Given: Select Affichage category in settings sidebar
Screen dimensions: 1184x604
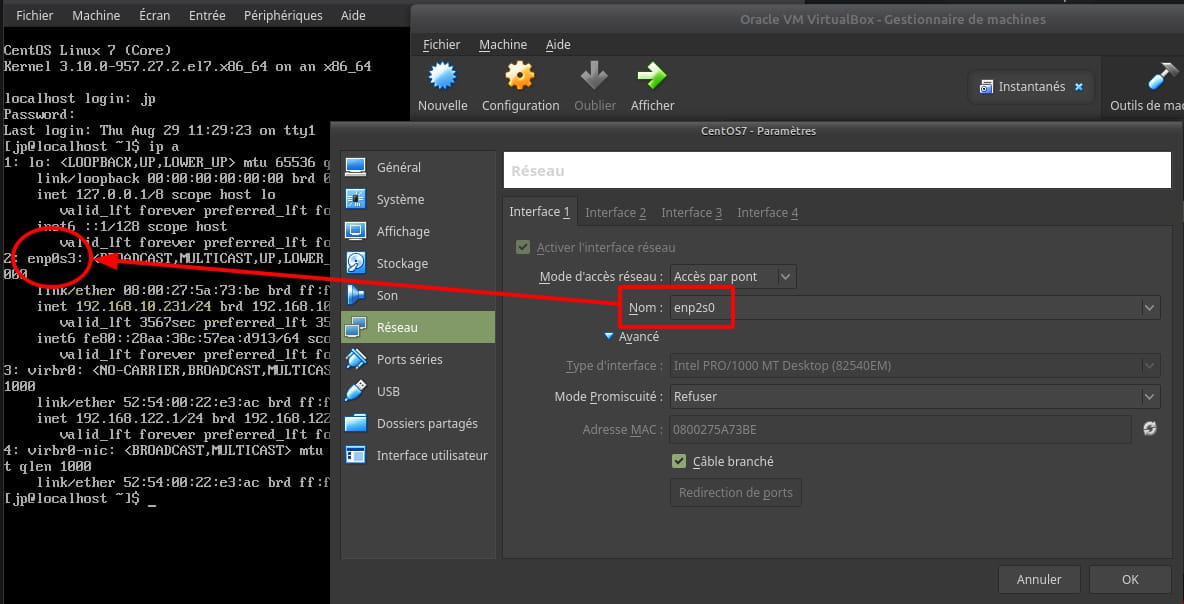Looking at the screenshot, I should click(418, 231).
